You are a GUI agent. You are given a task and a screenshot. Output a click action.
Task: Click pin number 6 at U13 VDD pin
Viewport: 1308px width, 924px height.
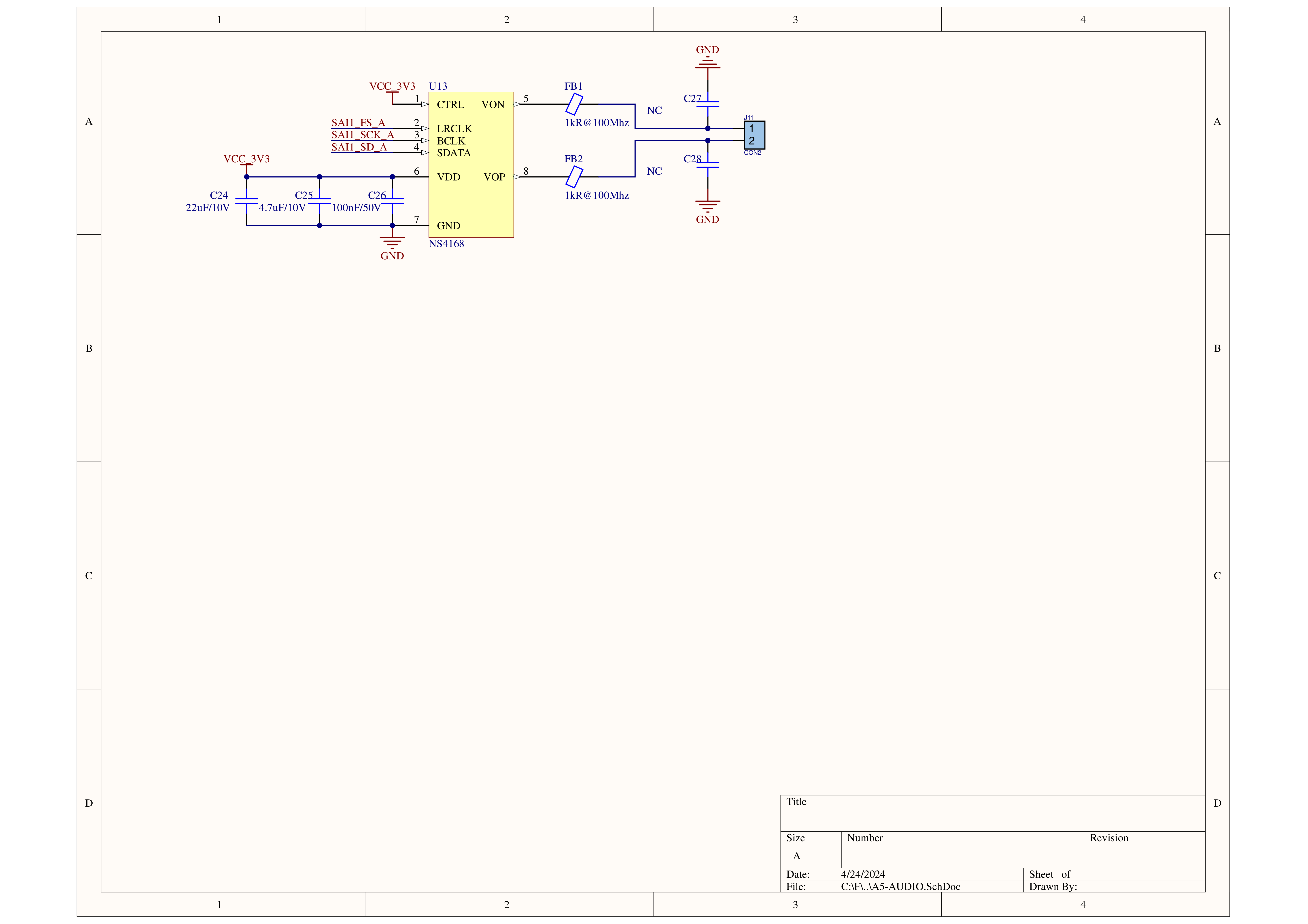pos(416,172)
